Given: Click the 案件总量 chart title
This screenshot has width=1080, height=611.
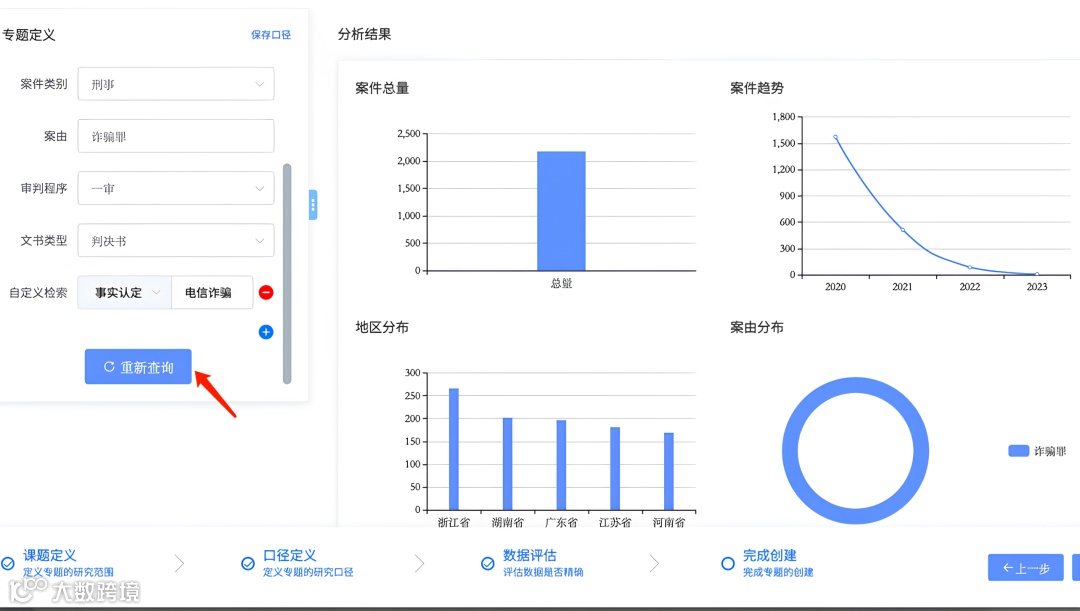Looking at the screenshot, I should 382,88.
